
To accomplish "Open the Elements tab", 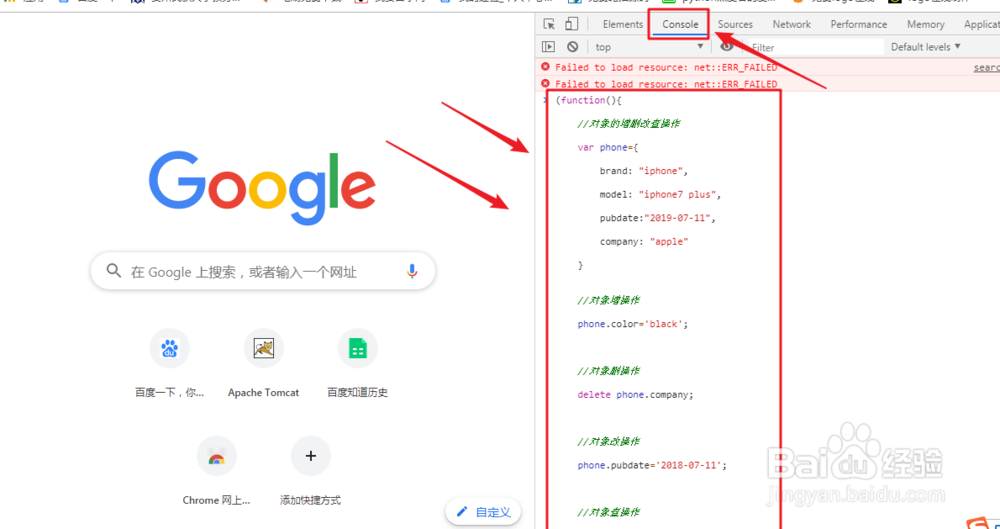I will pyautogui.click(x=622, y=24).
